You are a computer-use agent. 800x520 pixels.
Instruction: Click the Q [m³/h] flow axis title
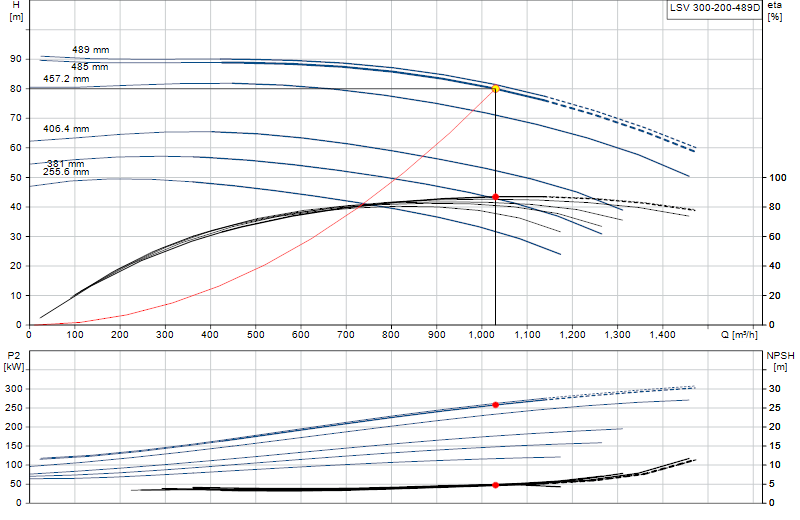point(739,335)
